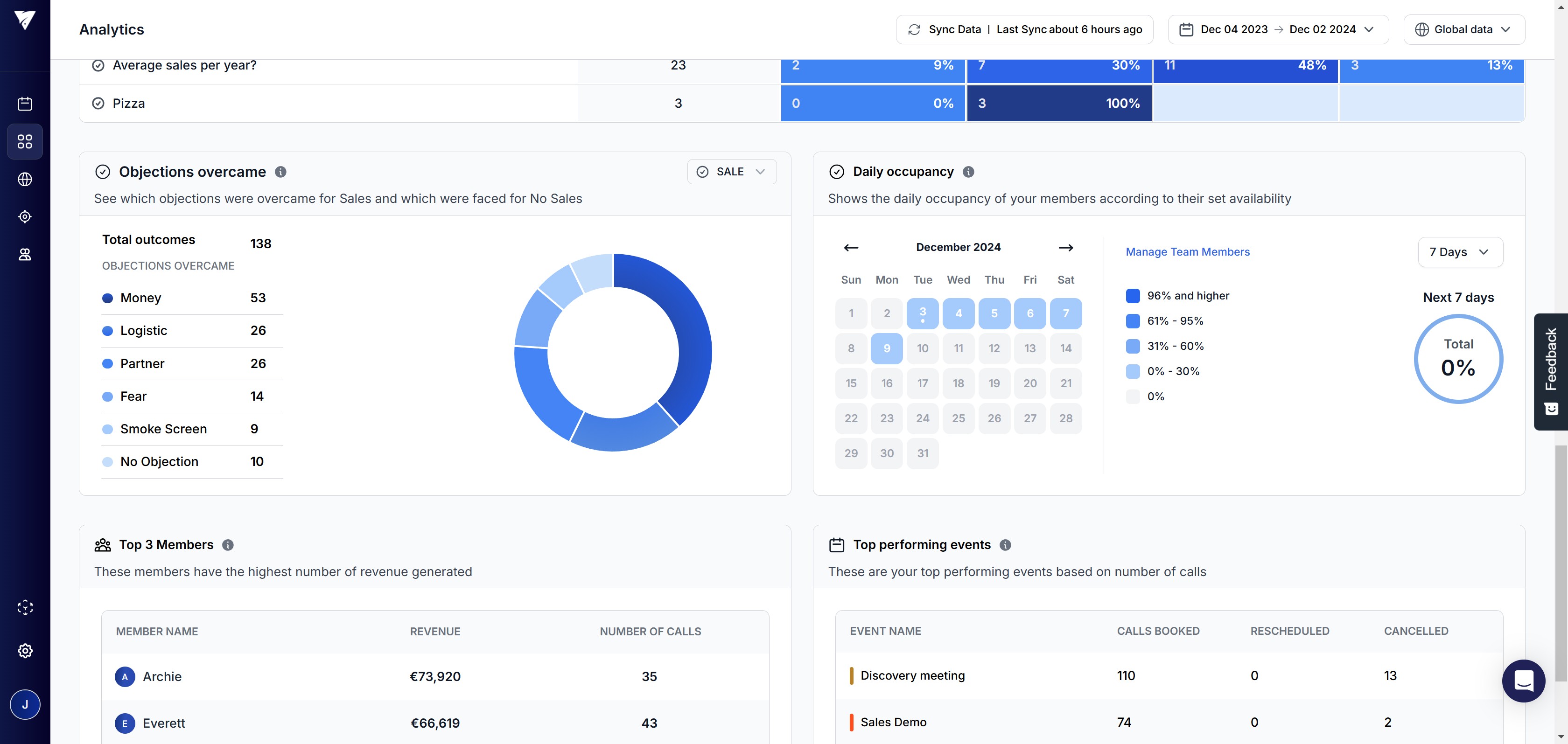Open the Global data dropdown
The height and width of the screenshot is (744, 1568).
pyautogui.click(x=1463, y=29)
